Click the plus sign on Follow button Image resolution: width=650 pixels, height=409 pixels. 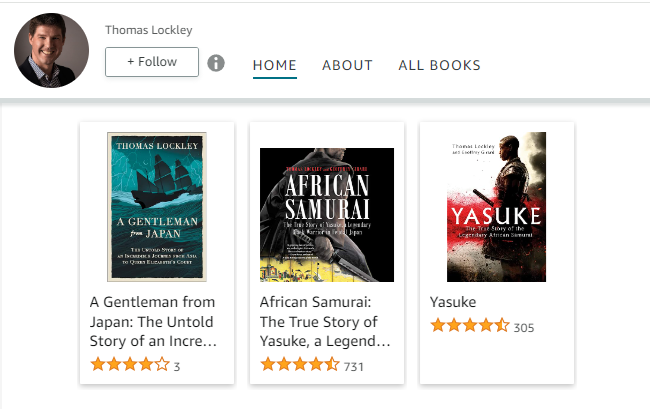pyautogui.click(x=130, y=62)
